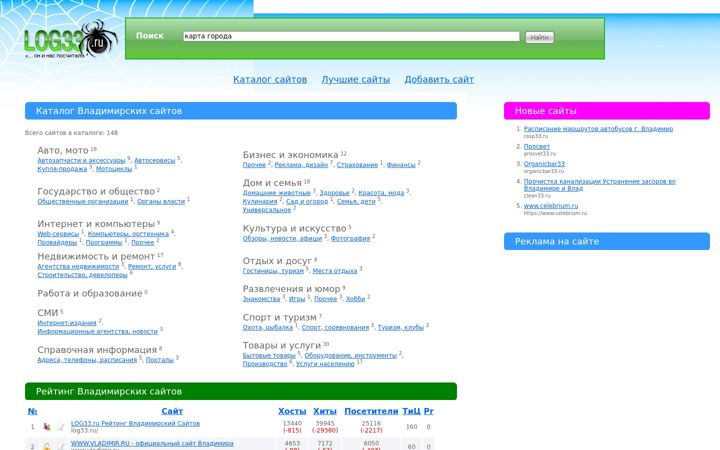Open Обзоры, новости, афиши link
Viewport: 720px width, 450px height.
(282, 238)
